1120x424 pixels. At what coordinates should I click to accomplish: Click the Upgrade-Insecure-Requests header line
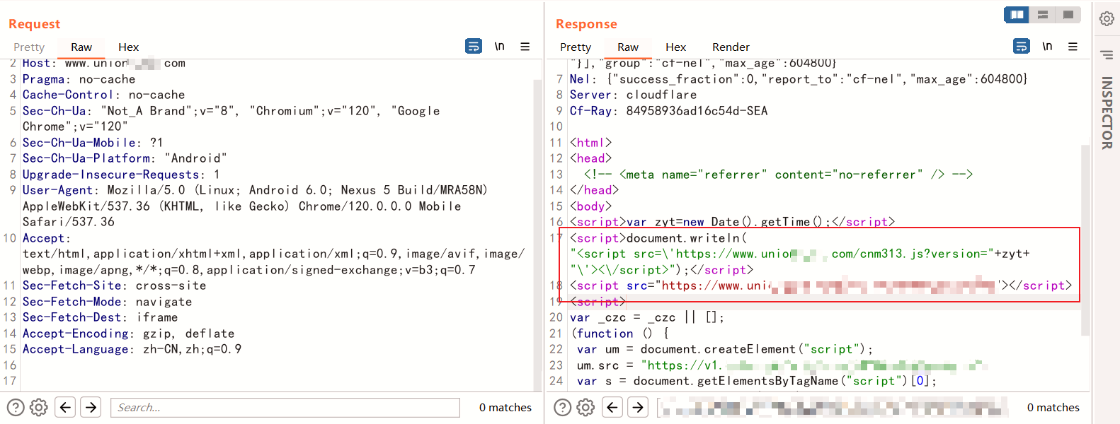tap(121, 174)
